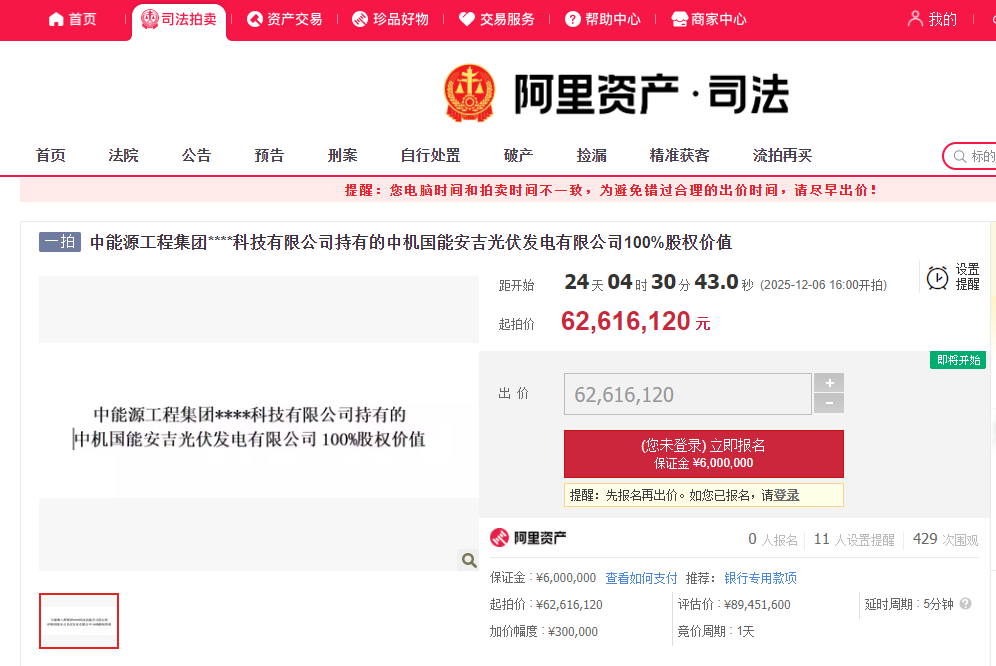Screen dimensions: 996x666
Task: Click the 珍品好物 icon
Action: pos(360,20)
